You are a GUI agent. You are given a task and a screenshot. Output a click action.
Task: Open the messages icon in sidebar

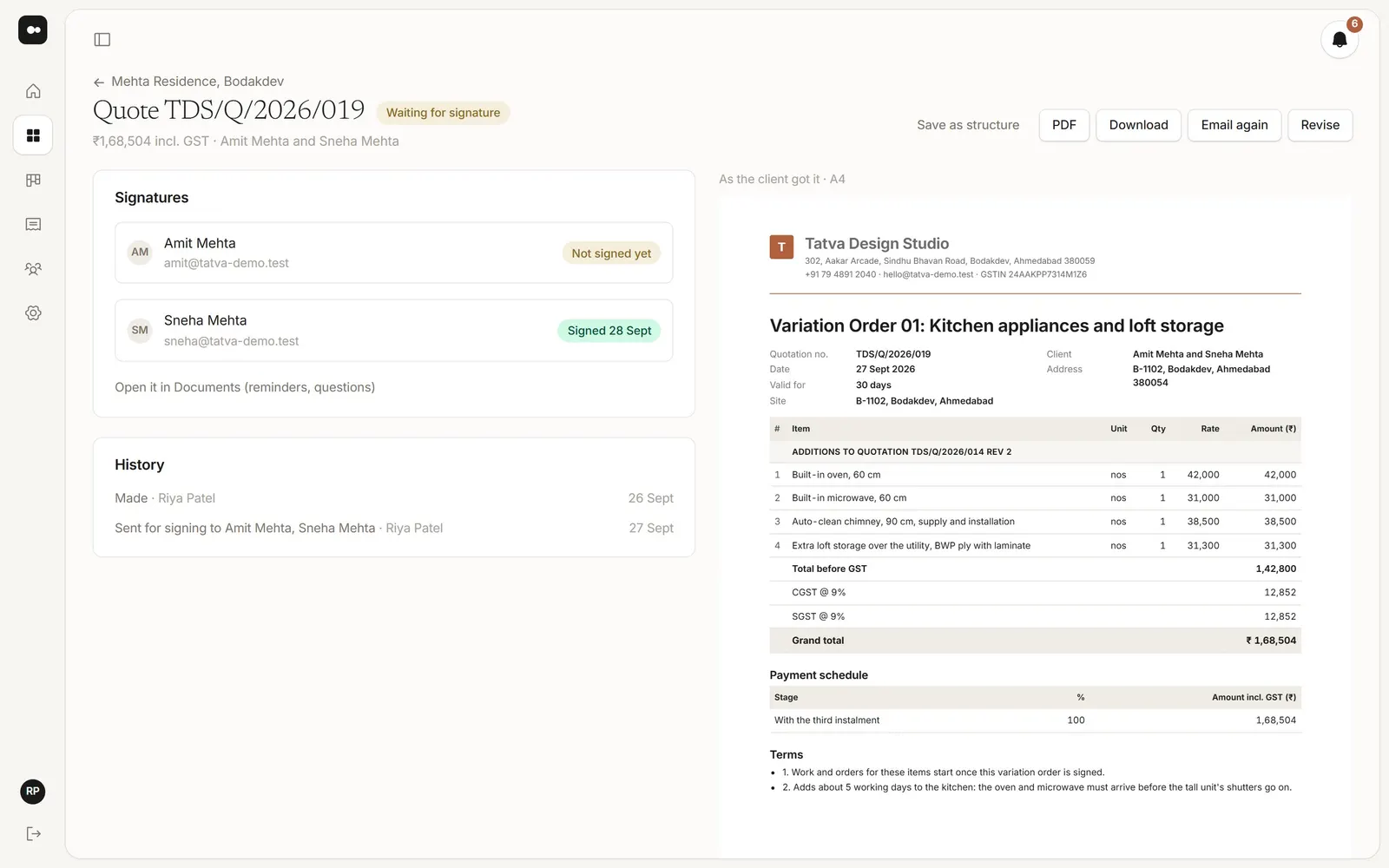click(x=33, y=224)
